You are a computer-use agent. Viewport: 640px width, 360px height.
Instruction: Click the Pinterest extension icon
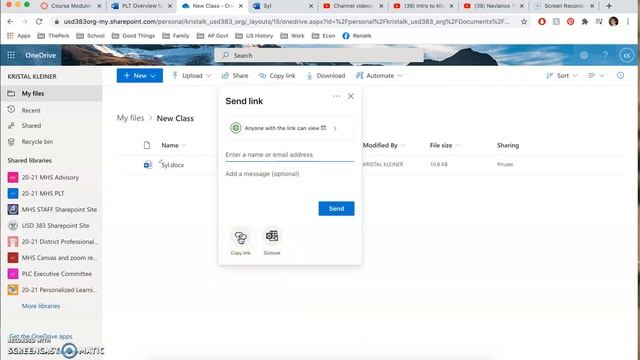pos(570,22)
